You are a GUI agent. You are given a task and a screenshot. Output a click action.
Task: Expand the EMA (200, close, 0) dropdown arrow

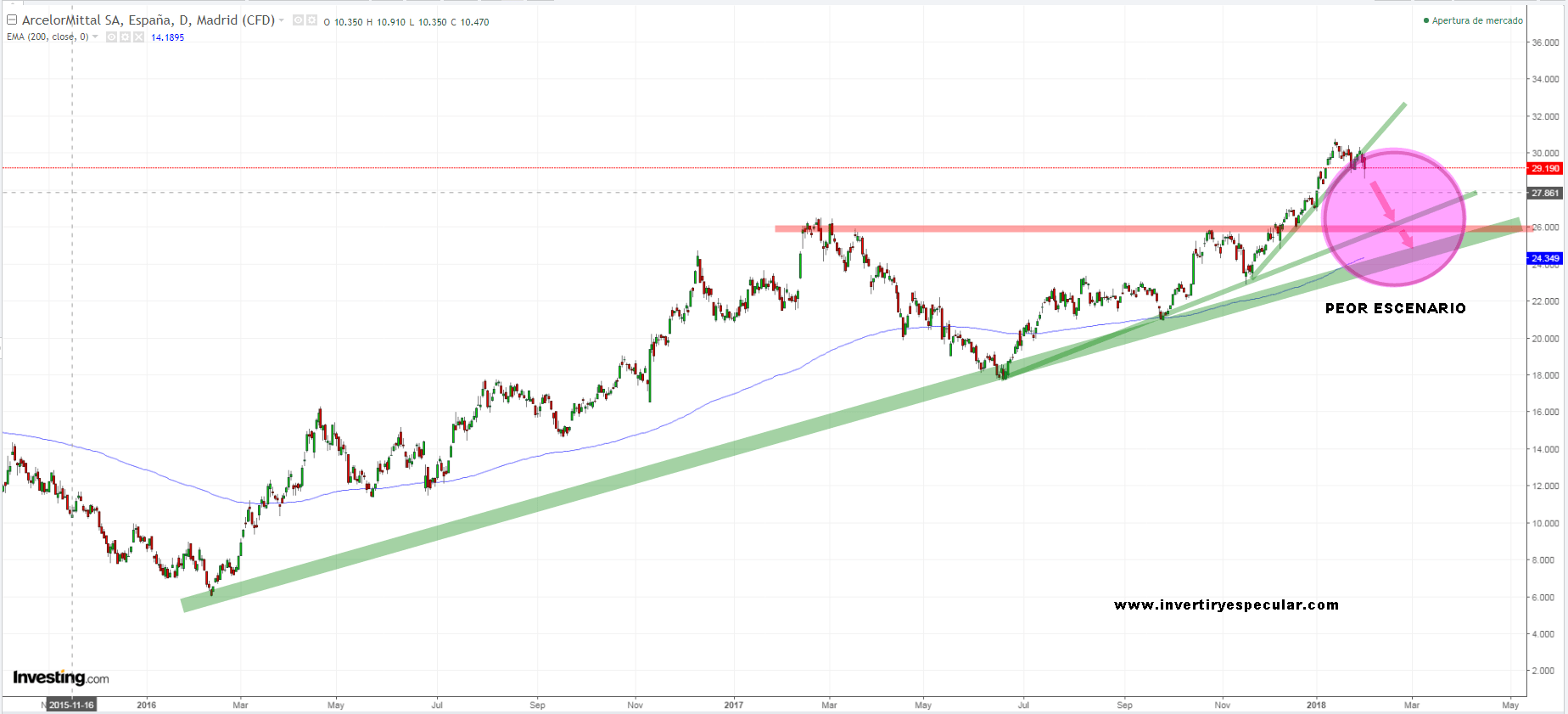pos(95,37)
